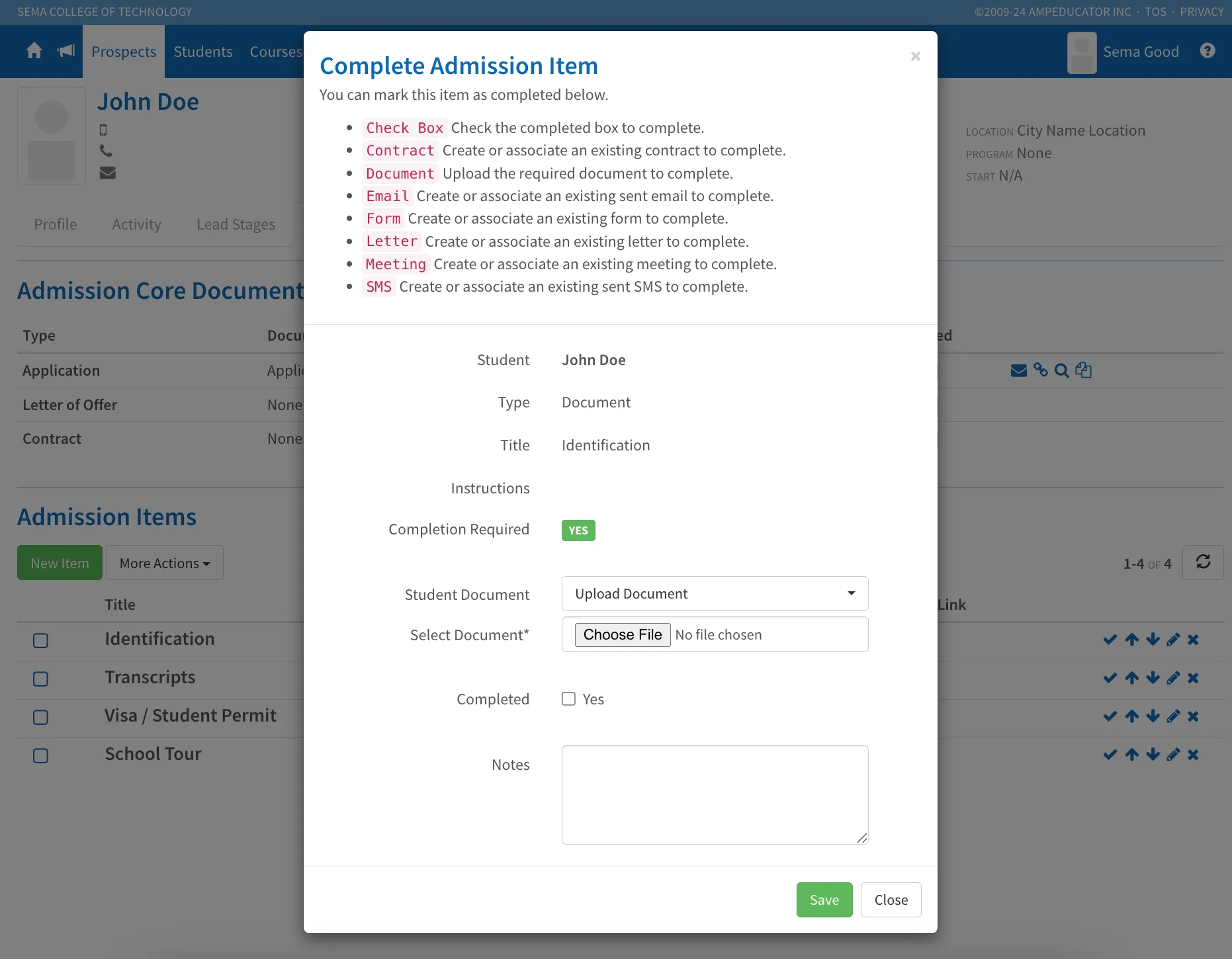Switch to the Activity tab

[137, 224]
